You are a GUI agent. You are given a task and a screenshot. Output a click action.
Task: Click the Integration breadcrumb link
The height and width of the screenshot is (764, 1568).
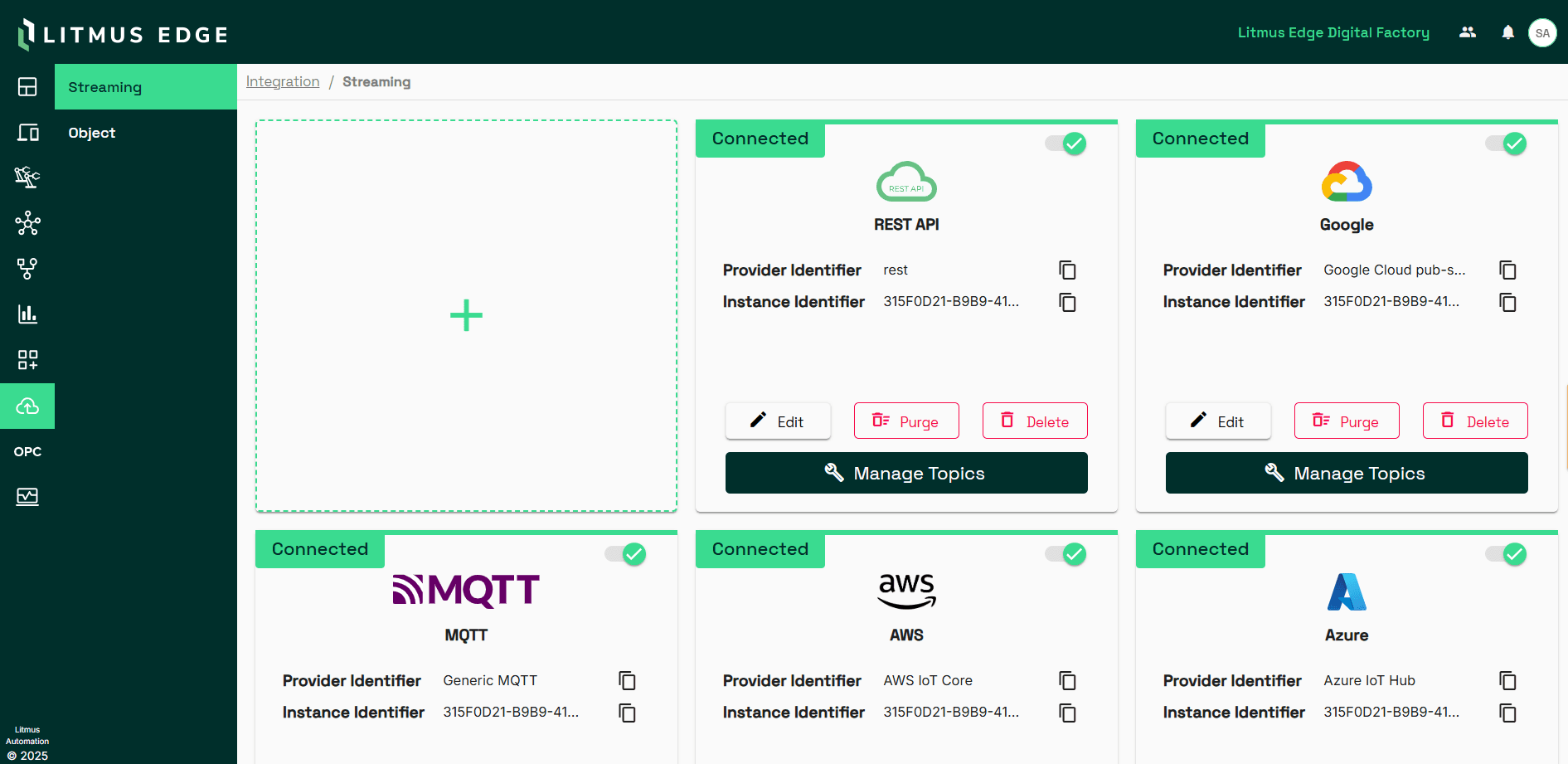(283, 81)
